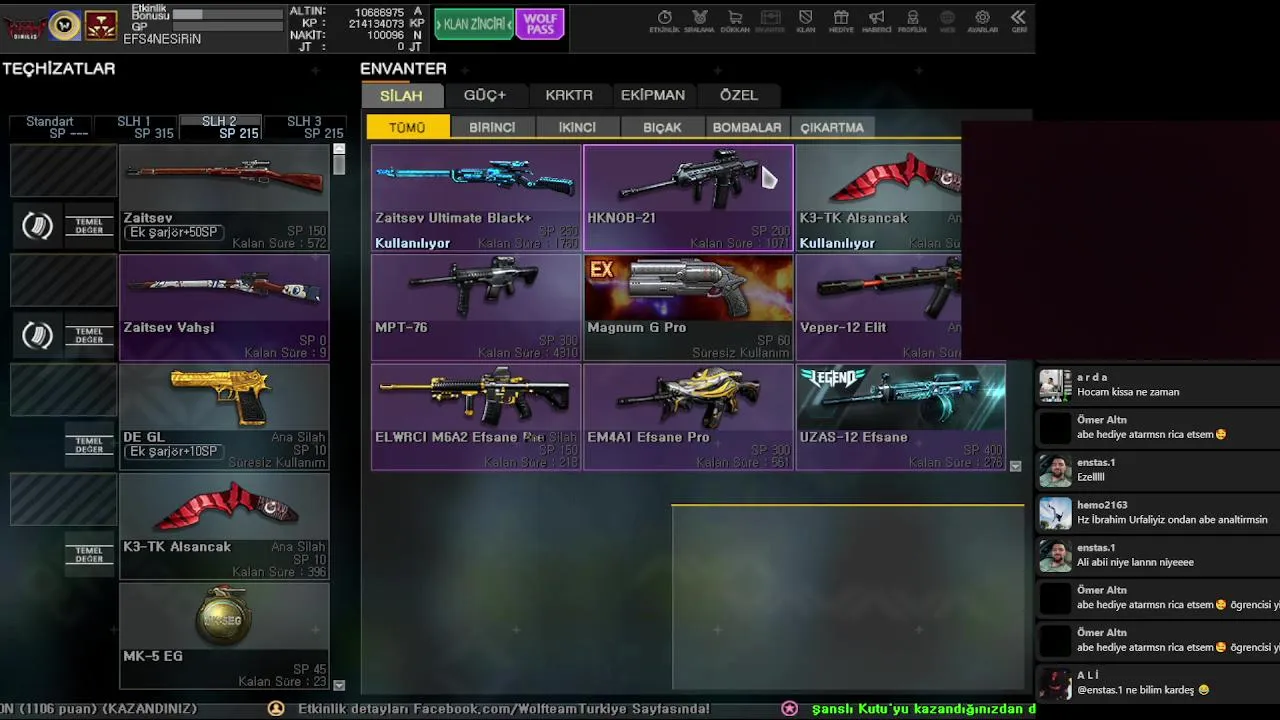The width and height of the screenshot is (1280, 720).
Task: Click the equipped MK-5 EG grenade slot
Action: pyautogui.click(x=224, y=636)
